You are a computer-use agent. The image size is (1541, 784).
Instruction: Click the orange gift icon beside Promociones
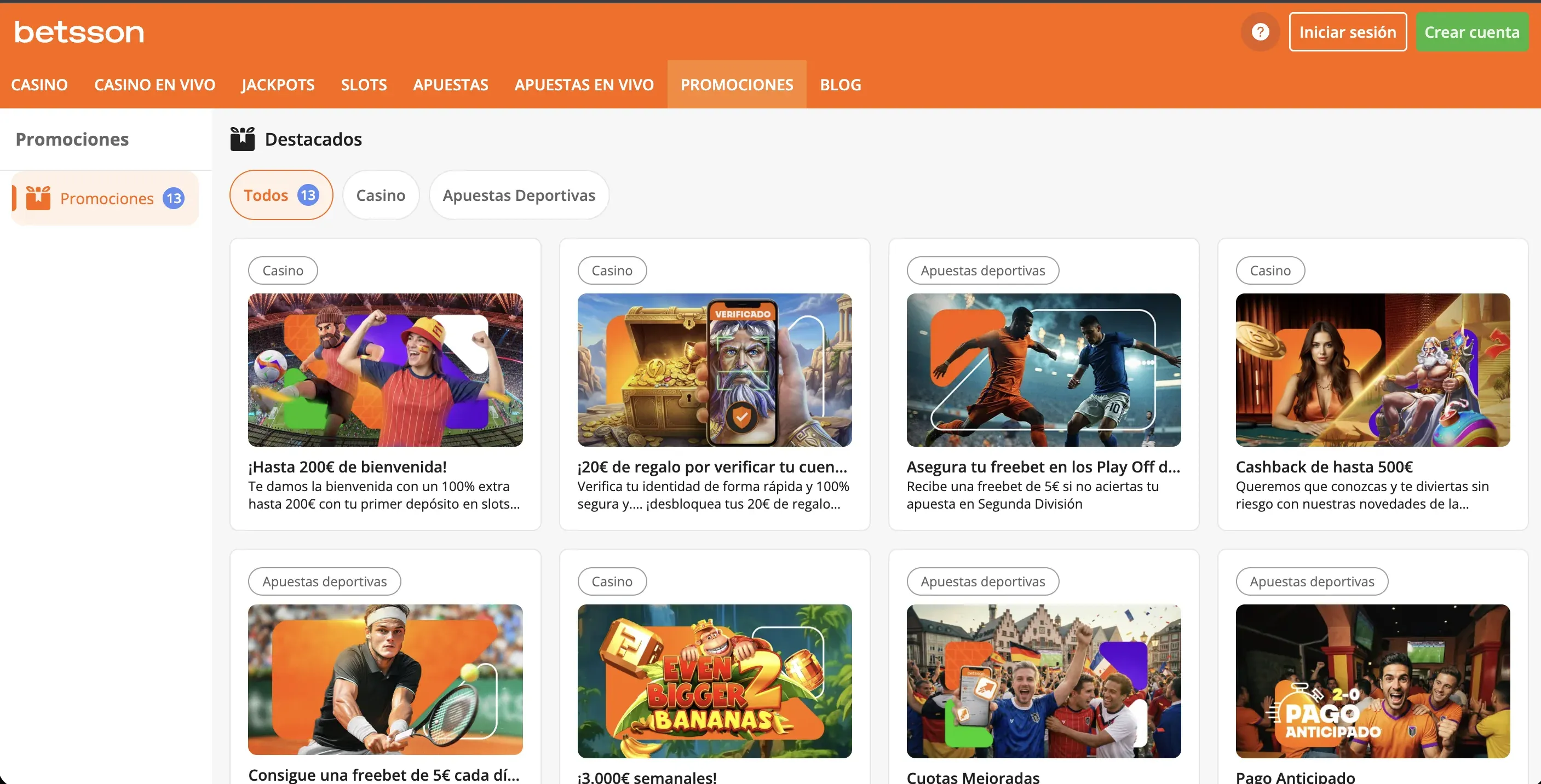[38, 198]
